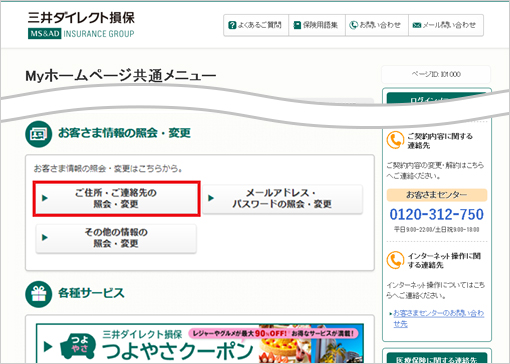This screenshot has width=510, height=364.
Task: Click ご住所・ご連絡先の照会・変更 button
Action: [116, 199]
